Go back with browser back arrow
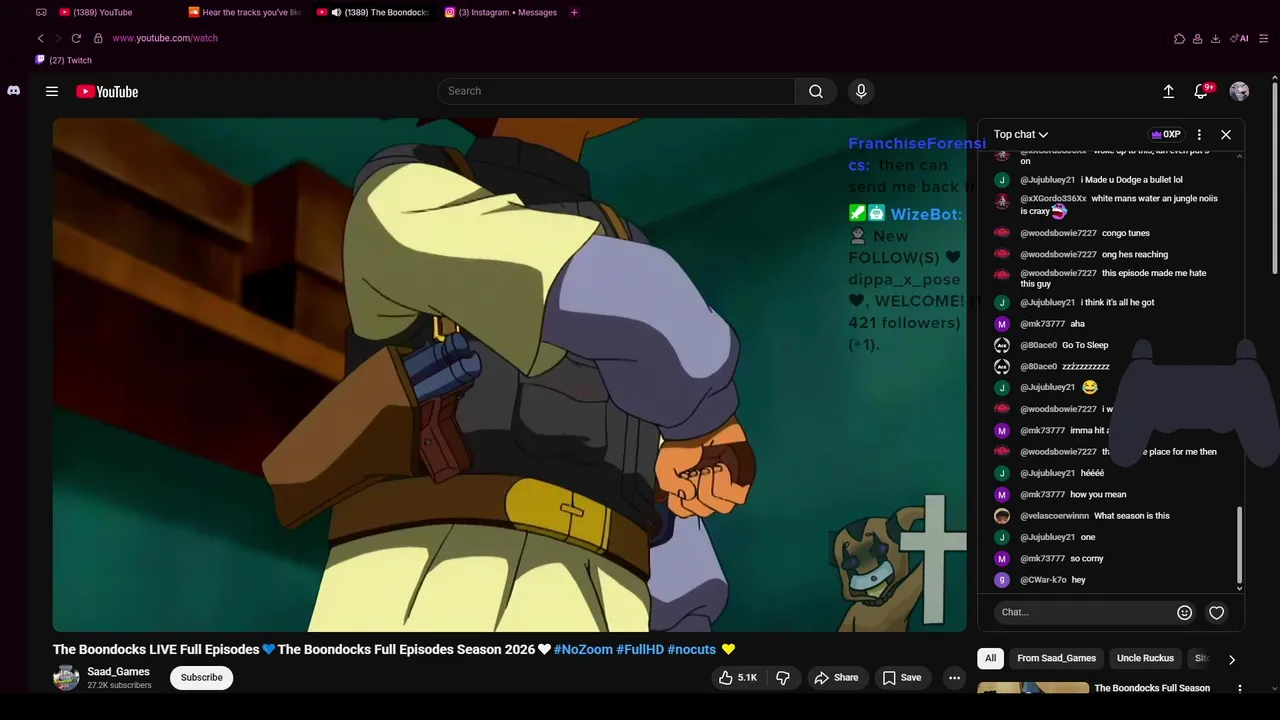Viewport: 1280px width, 720px height. pos(40,38)
